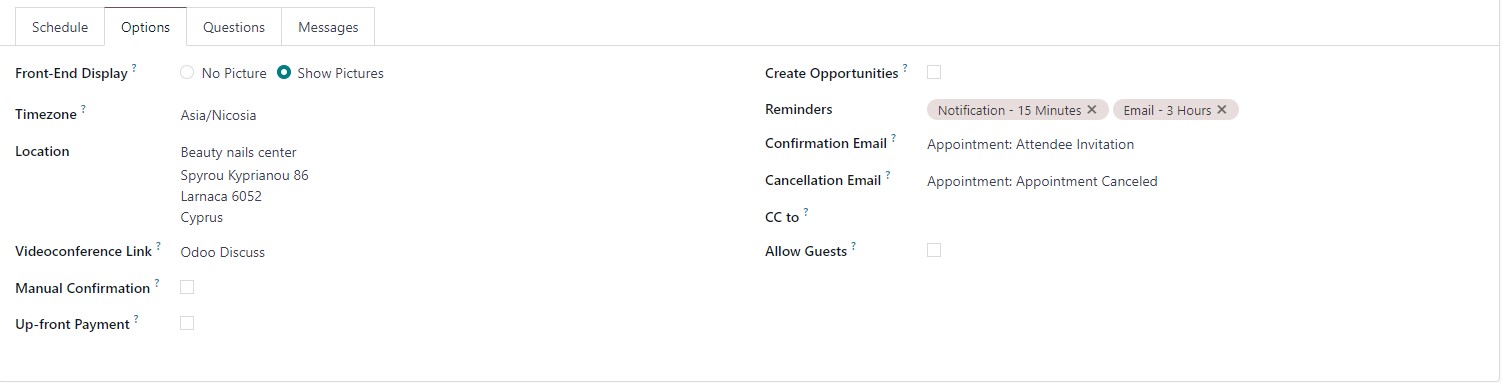This screenshot has width=1502, height=383.
Task: Enable the Manual Confirmation checkbox
Action: (187, 287)
